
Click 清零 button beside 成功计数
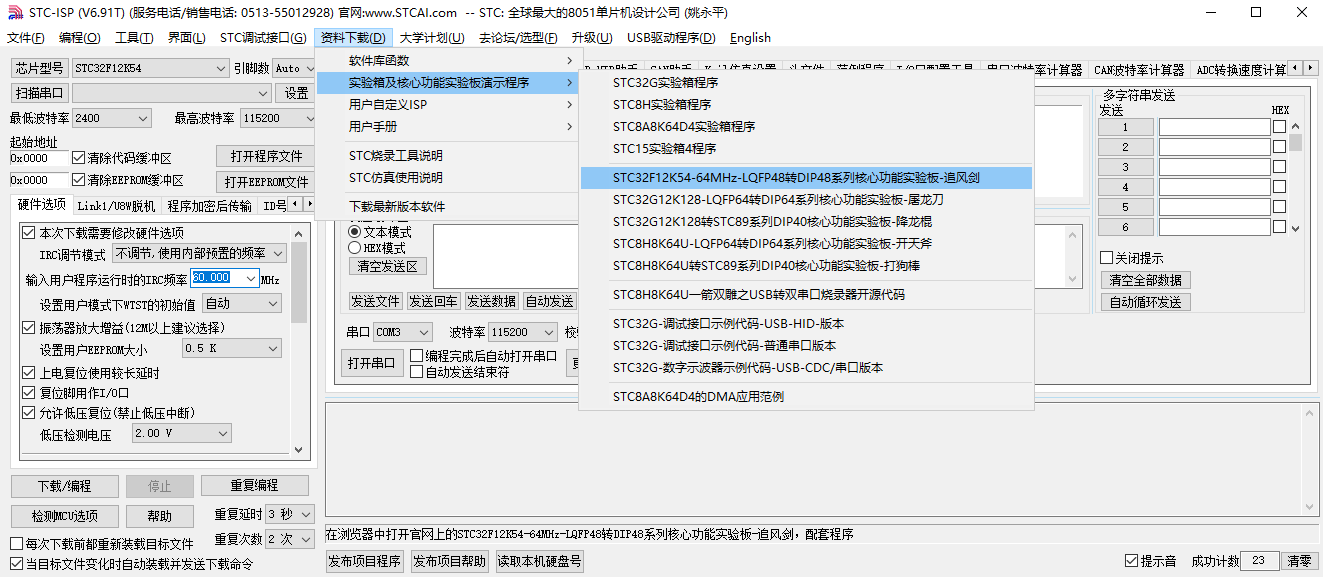pyautogui.click(x=1298, y=561)
